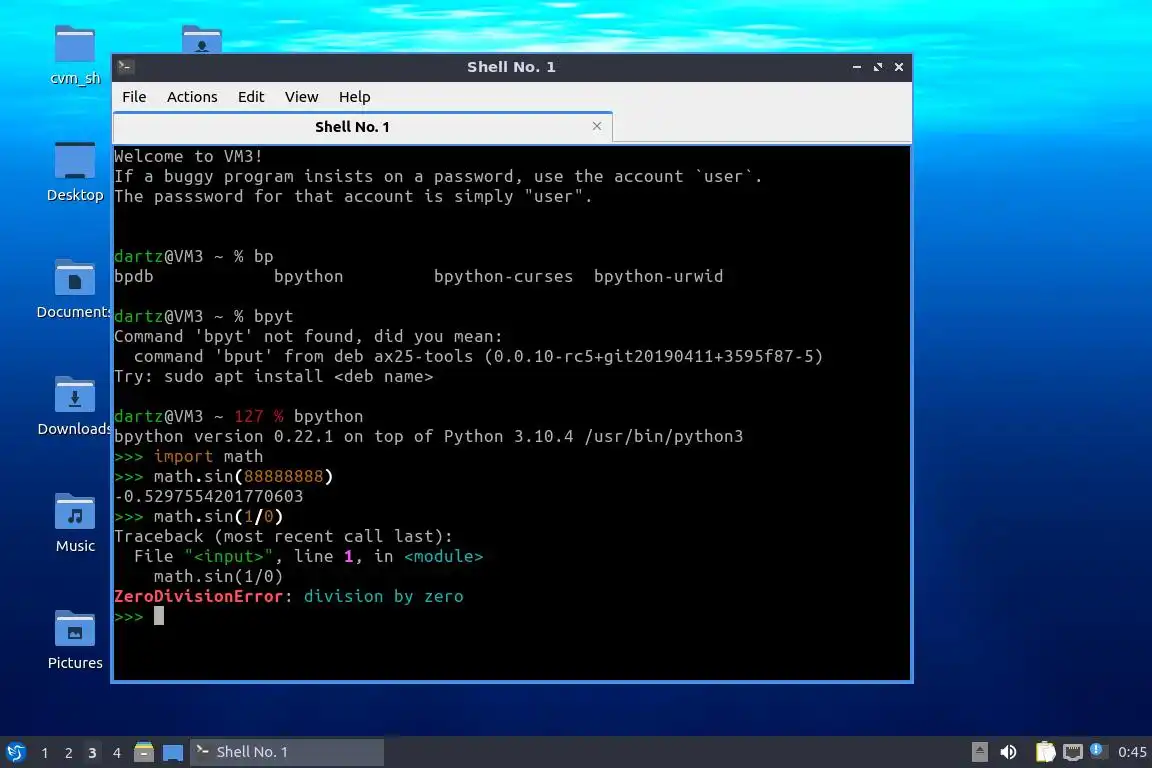Click the terminal icon in the title bar
The image size is (1152, 768).
click(125, 67)
